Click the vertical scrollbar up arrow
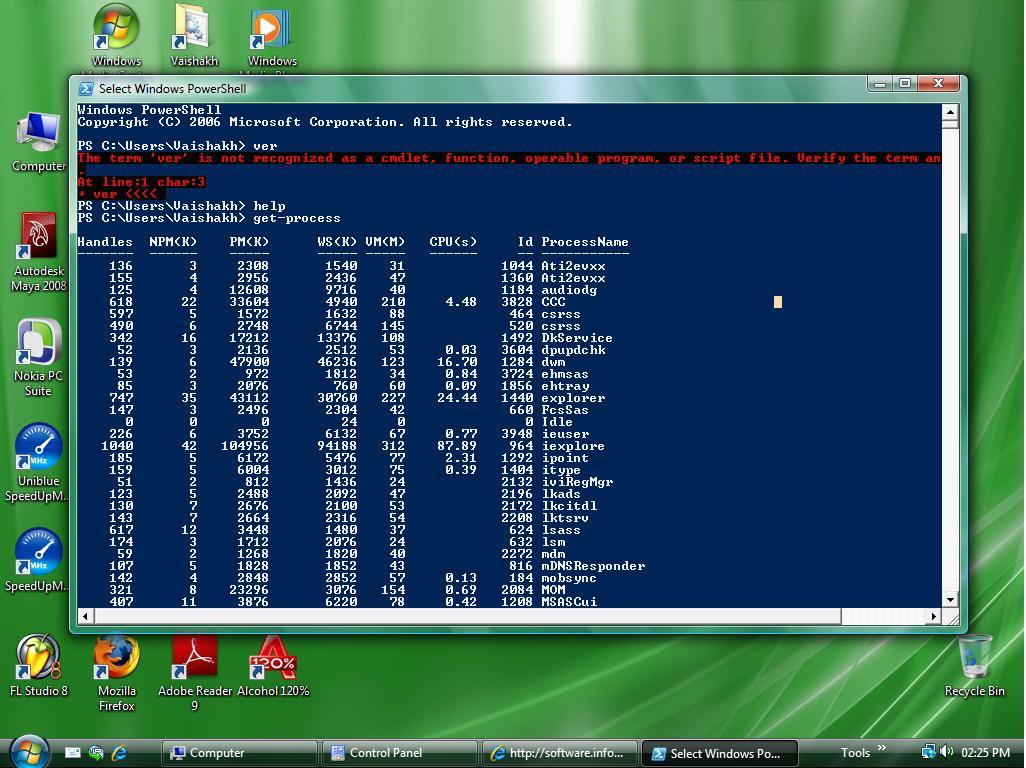The height and width of the screenshot is (768, 1026). click(x=950, y=111)
